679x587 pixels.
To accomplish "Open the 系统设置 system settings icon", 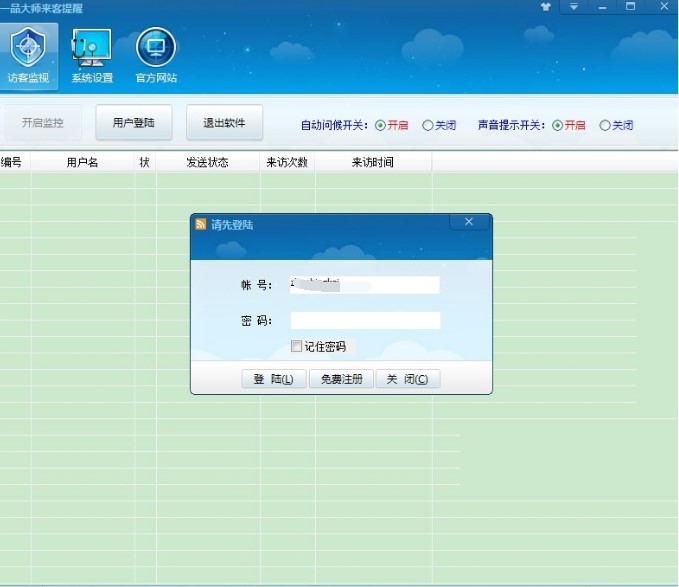I will (x=92, y=56).
